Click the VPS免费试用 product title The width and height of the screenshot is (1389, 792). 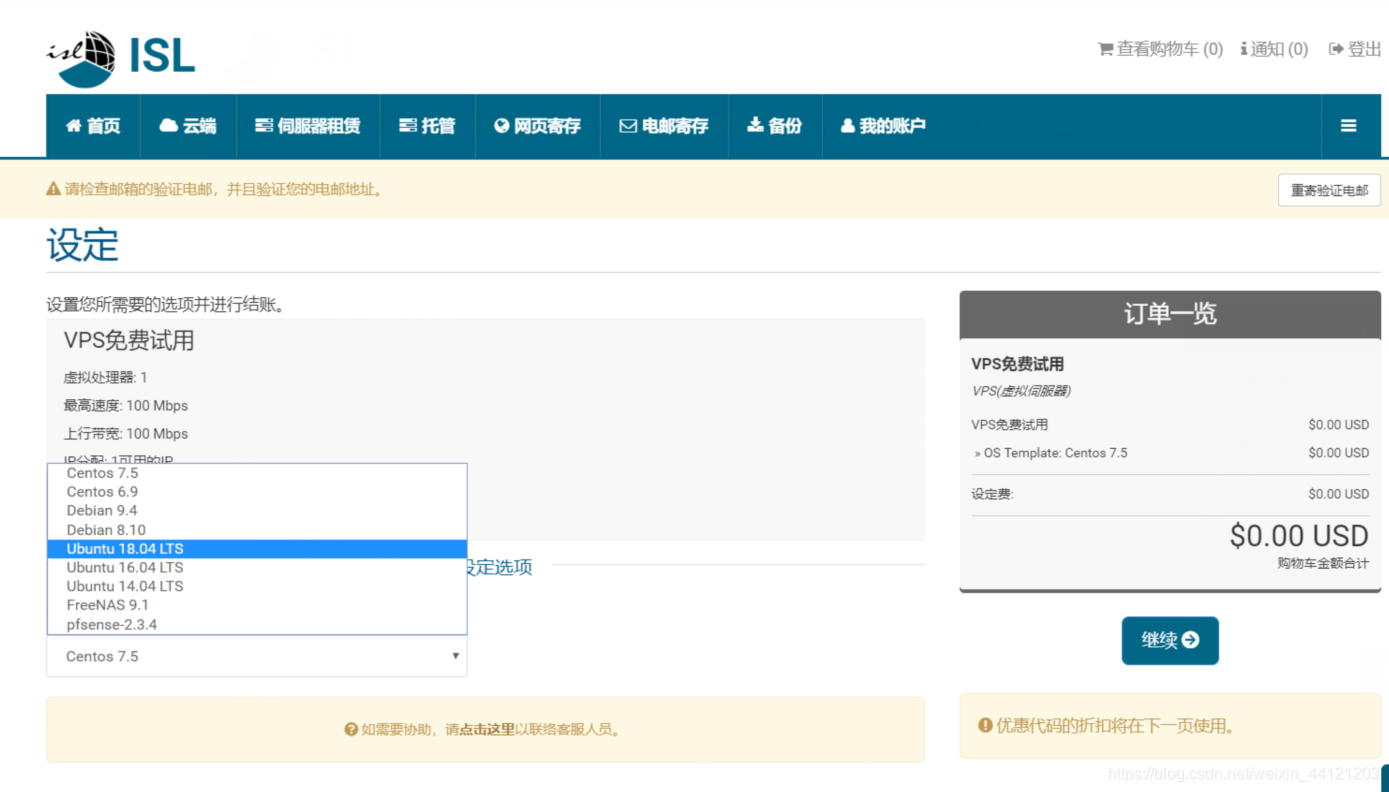coord(129,341)
